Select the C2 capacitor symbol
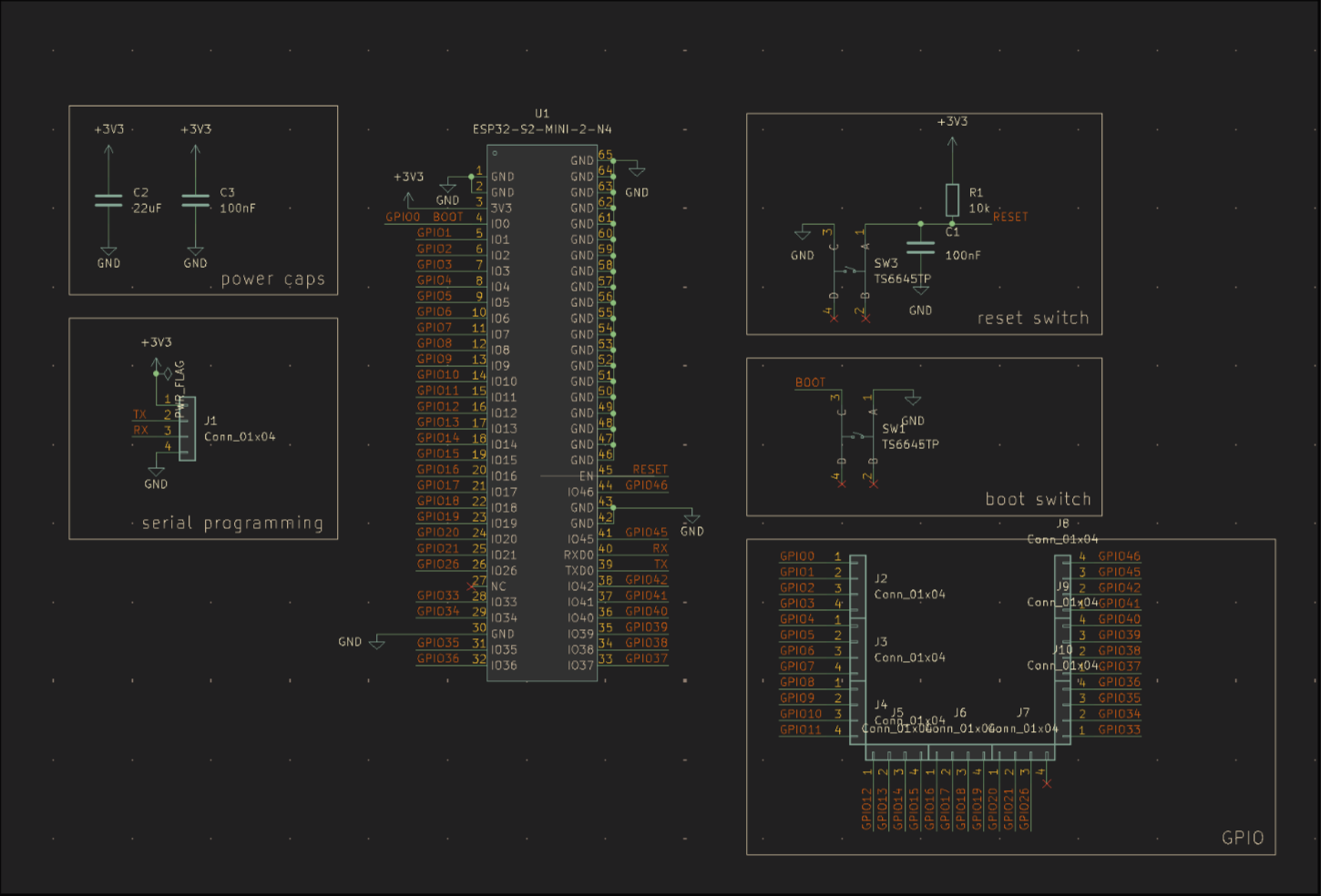Image resolution: width=1321 pixels, height=896 pixels. (x=108, y=200)
